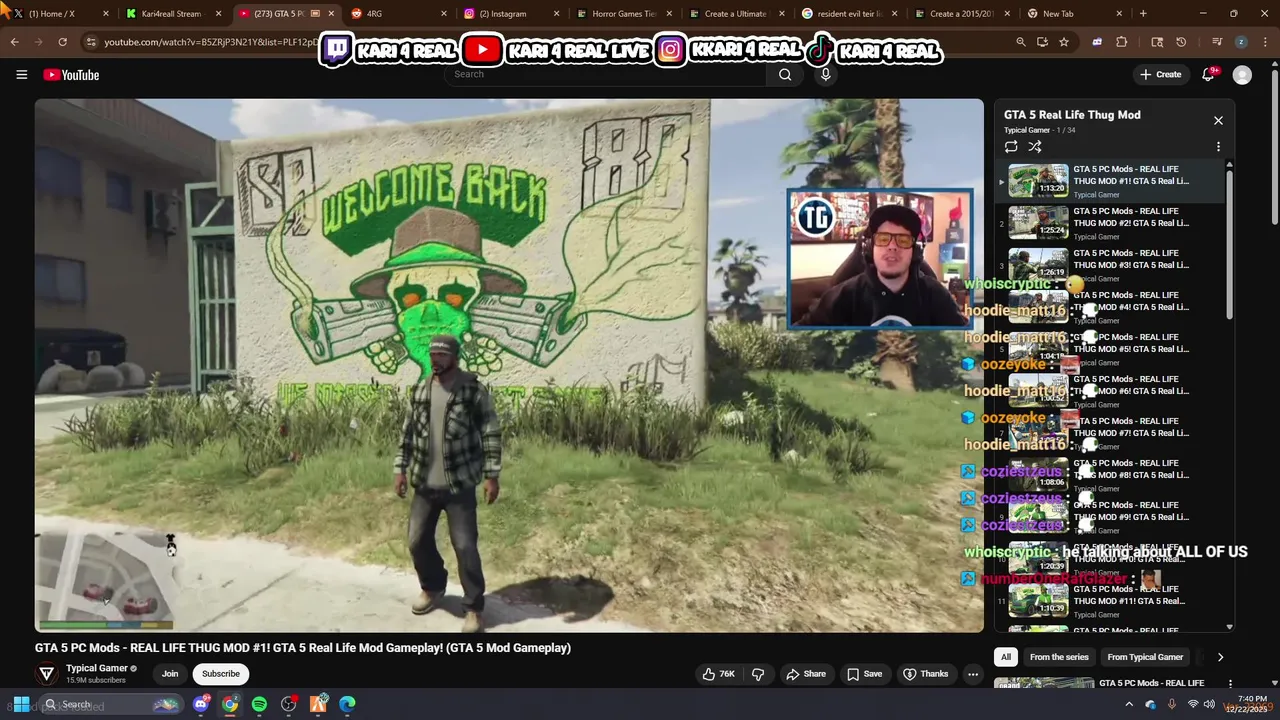
Task: Show more filter chips with arrow
Action: point(1220,657)
